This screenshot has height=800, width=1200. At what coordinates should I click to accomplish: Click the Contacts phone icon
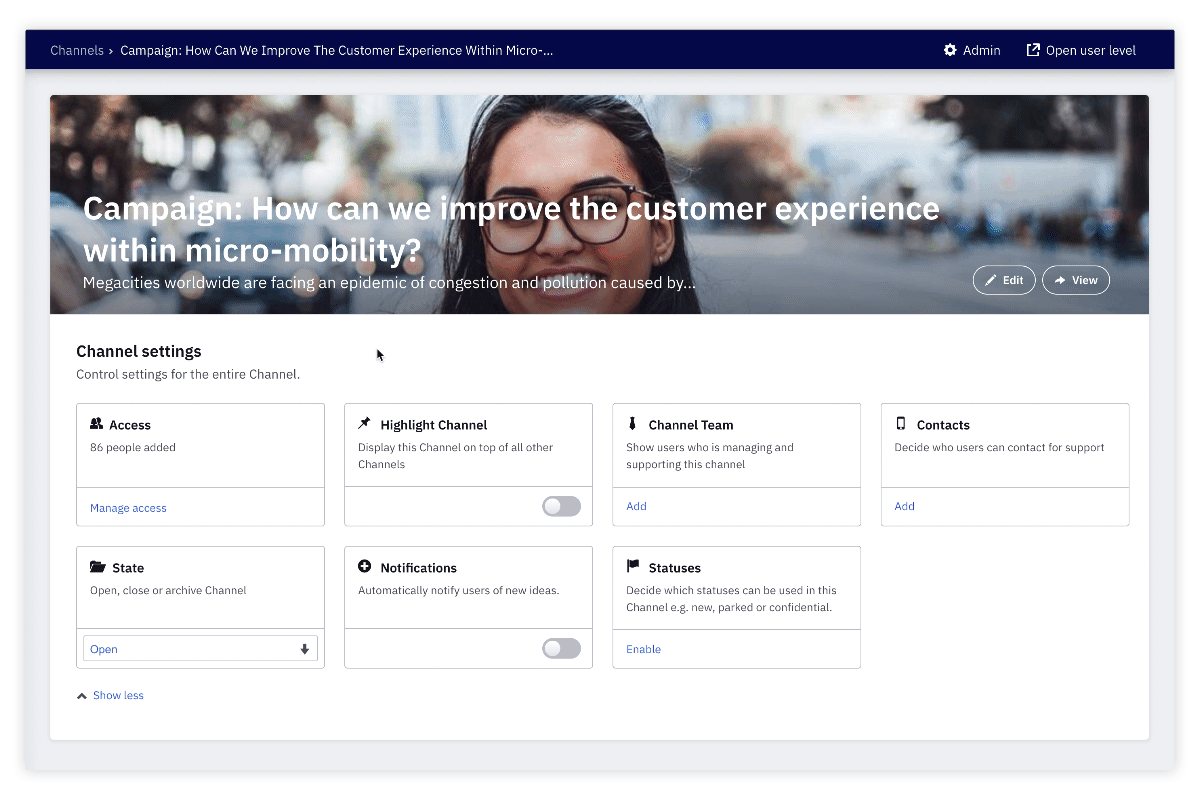[900, 424]
